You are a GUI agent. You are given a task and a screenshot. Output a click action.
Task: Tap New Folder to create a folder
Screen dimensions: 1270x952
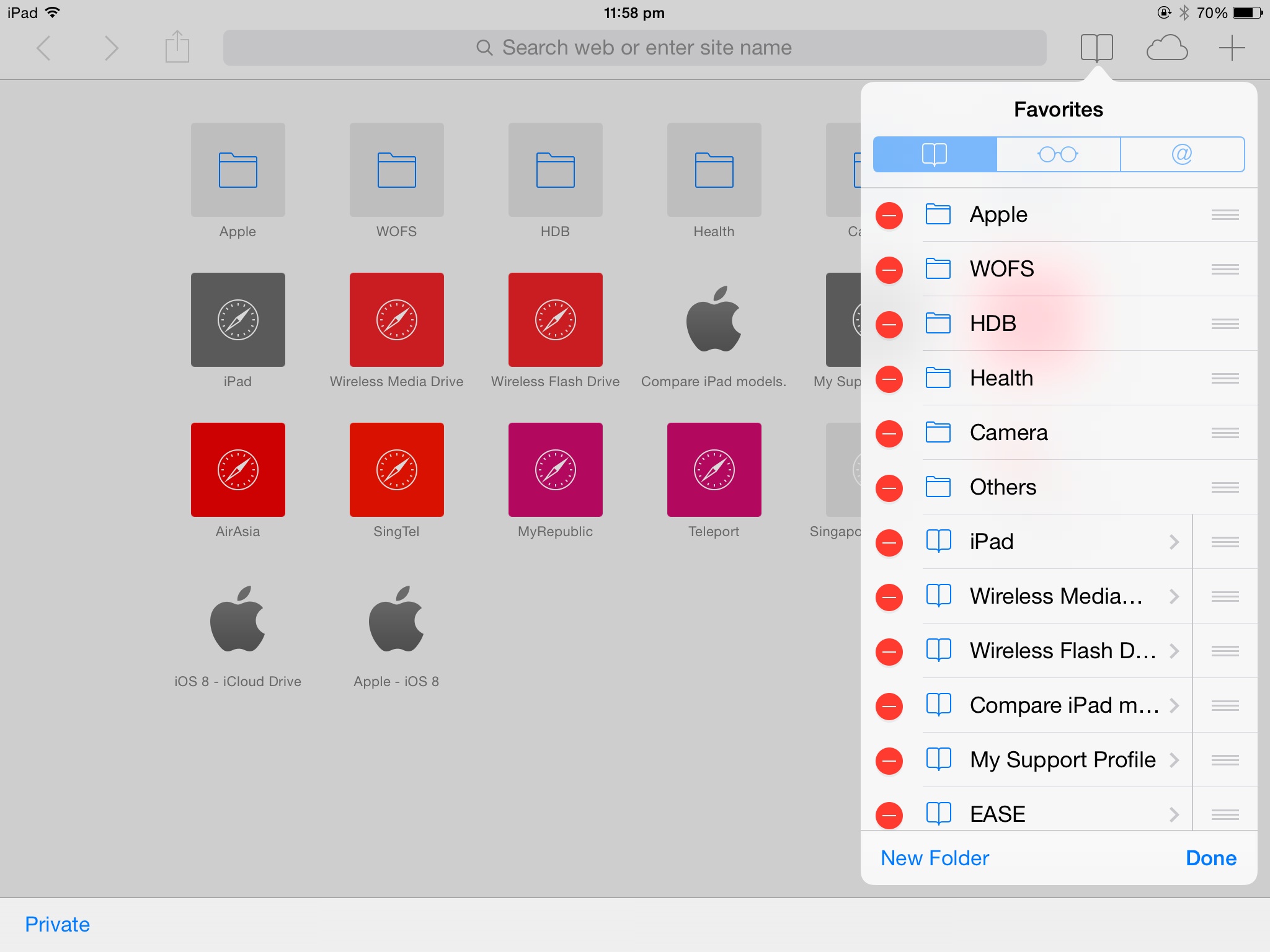933,858
